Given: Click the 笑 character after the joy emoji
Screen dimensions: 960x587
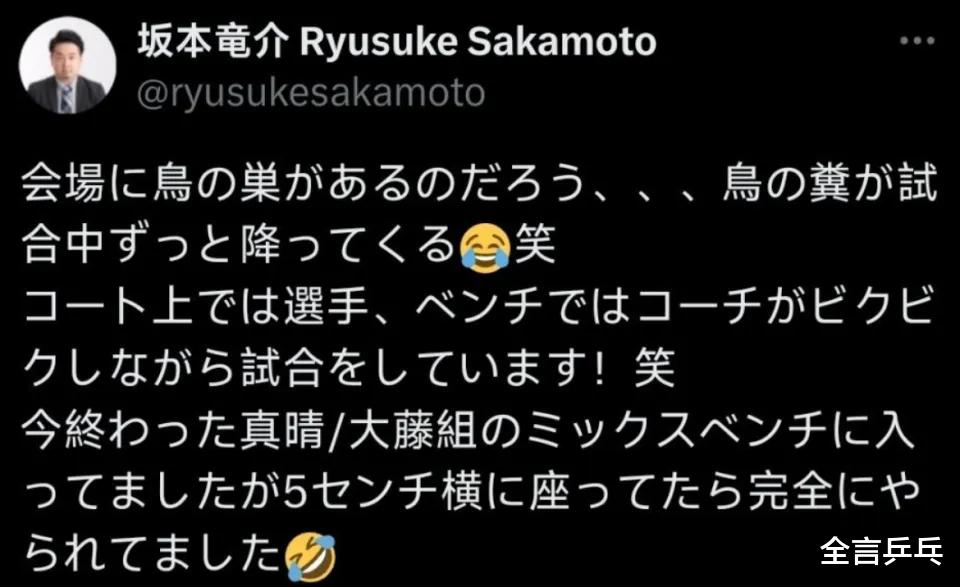Looking at the screenshot, I should click(534, 245).
